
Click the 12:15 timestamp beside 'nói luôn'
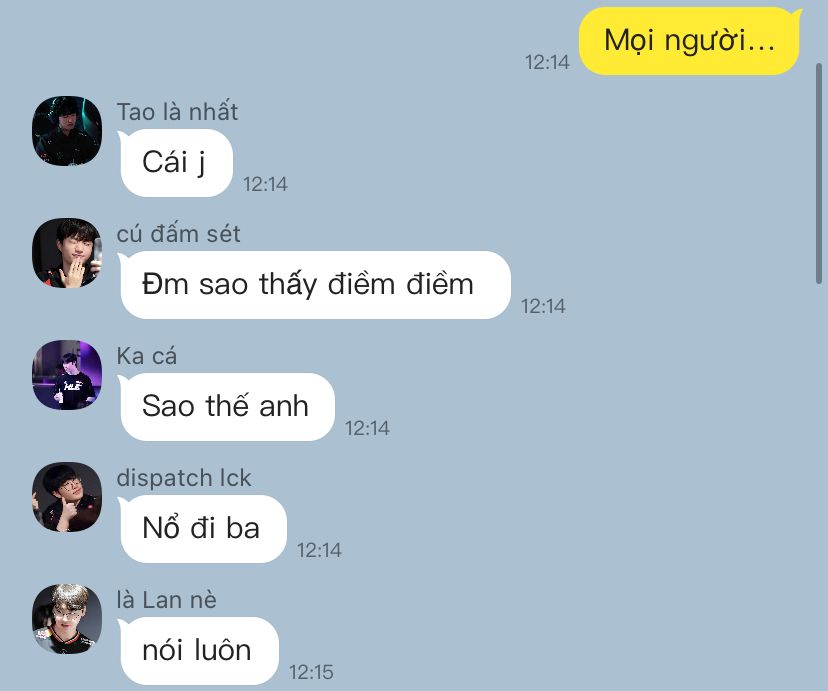[311, 672]
